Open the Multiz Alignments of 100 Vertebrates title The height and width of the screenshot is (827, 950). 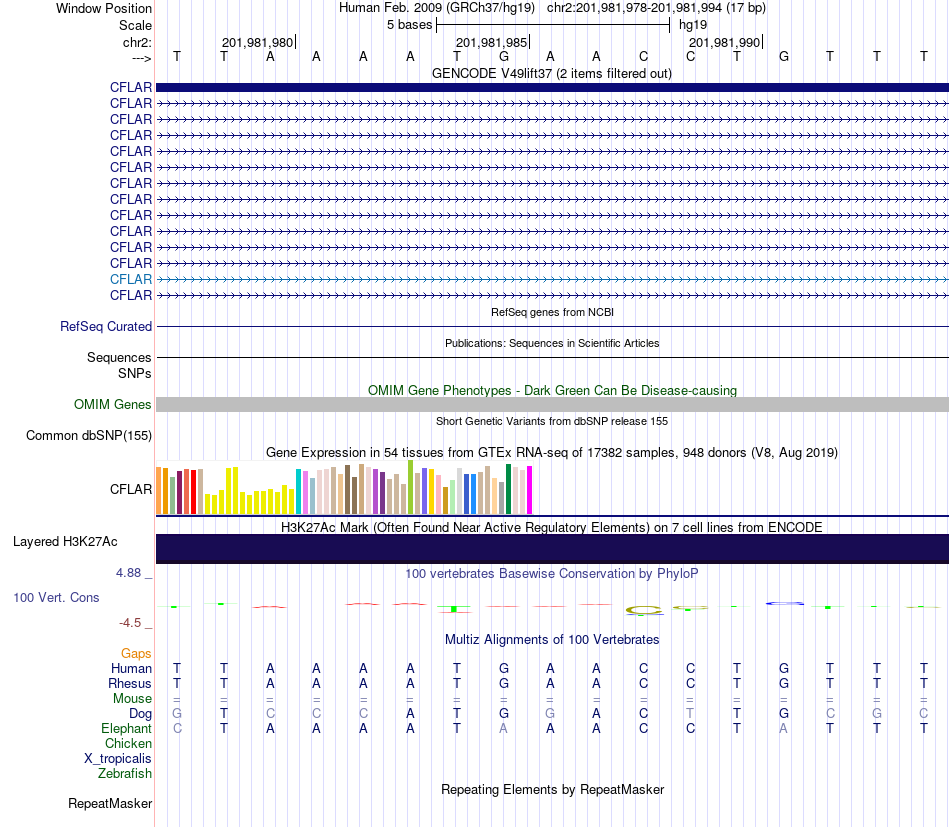click(x=552, y=639)
